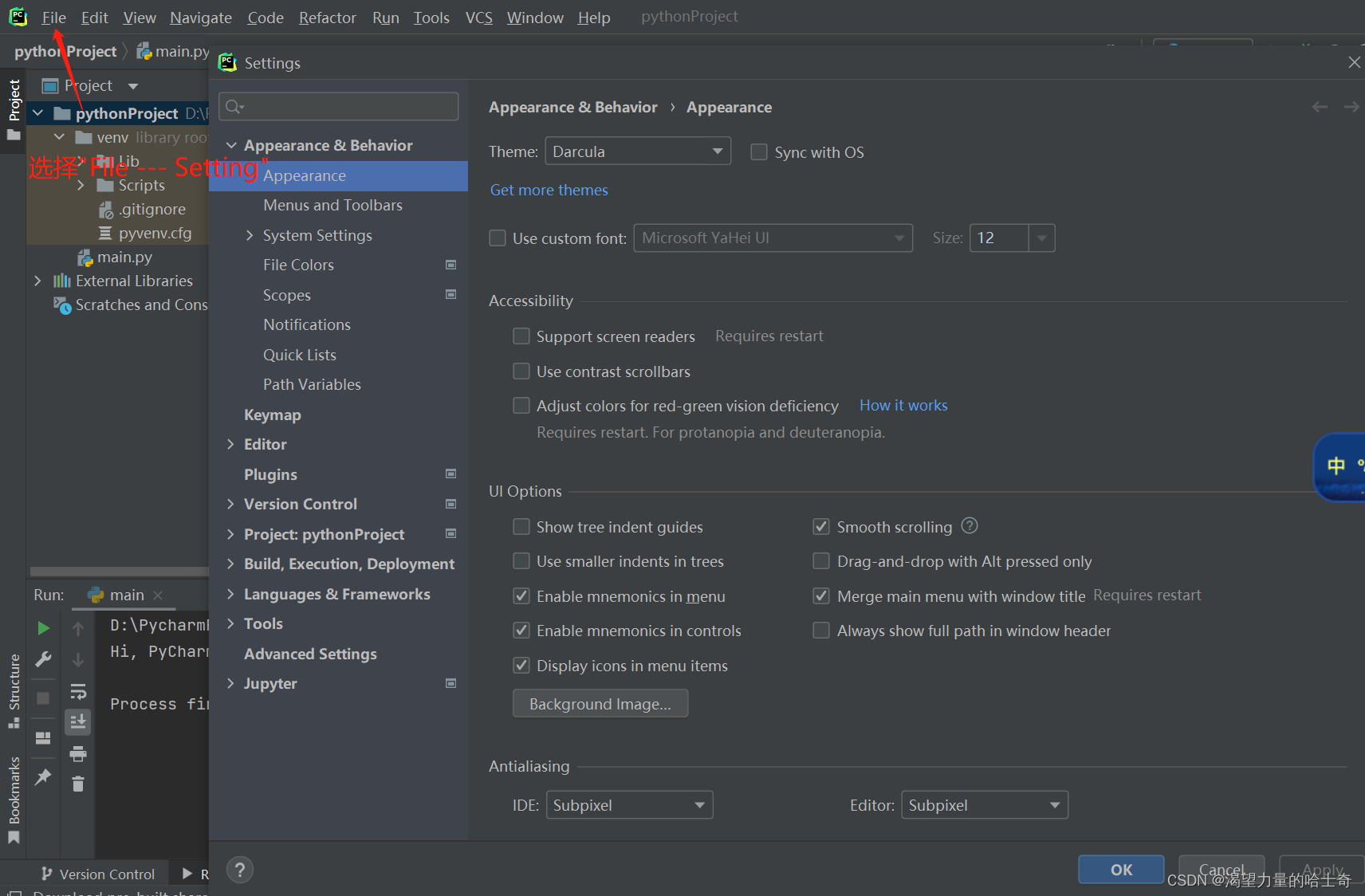The height and width of the screenshot is (896, 1365).
Task: Check Adjust colors for red-green vision deficiency
Action: coord(521,406)
